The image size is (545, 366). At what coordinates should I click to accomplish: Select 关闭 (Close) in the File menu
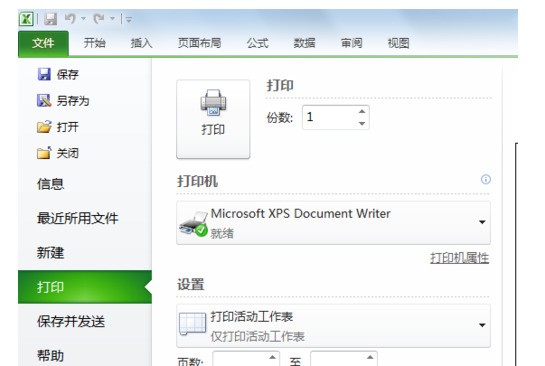pos(58,153)
